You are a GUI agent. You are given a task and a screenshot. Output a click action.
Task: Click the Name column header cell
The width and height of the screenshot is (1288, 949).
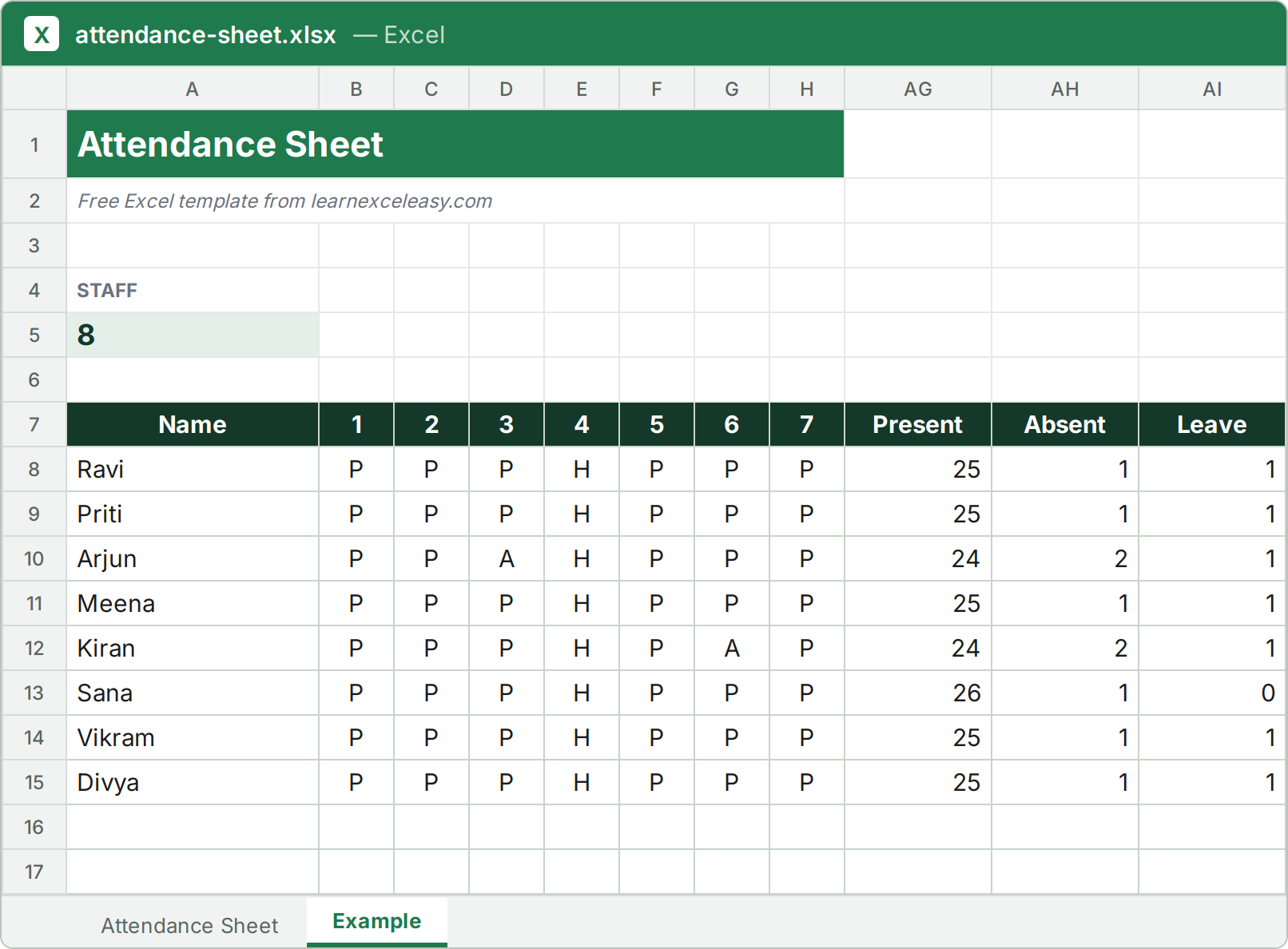click(193, 424)
